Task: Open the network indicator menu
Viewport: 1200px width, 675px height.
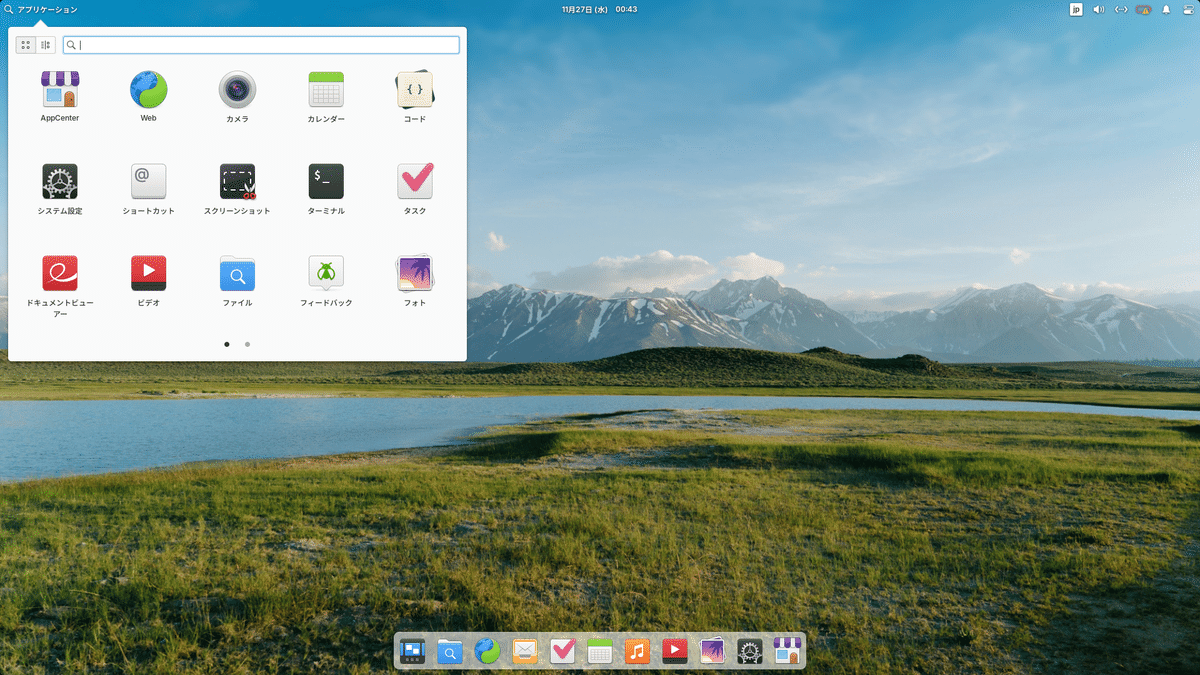Action: [1121, 9]
